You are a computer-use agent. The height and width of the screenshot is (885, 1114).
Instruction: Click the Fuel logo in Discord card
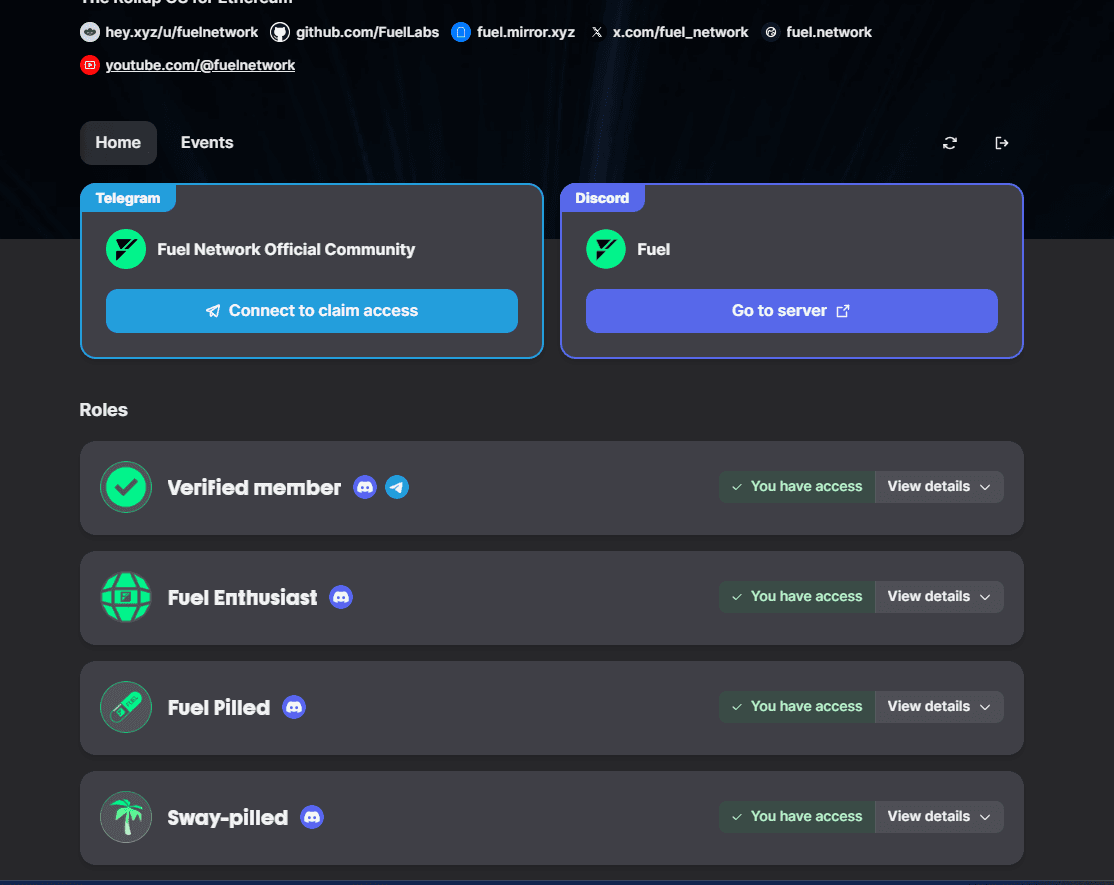(x=606, y=249)
